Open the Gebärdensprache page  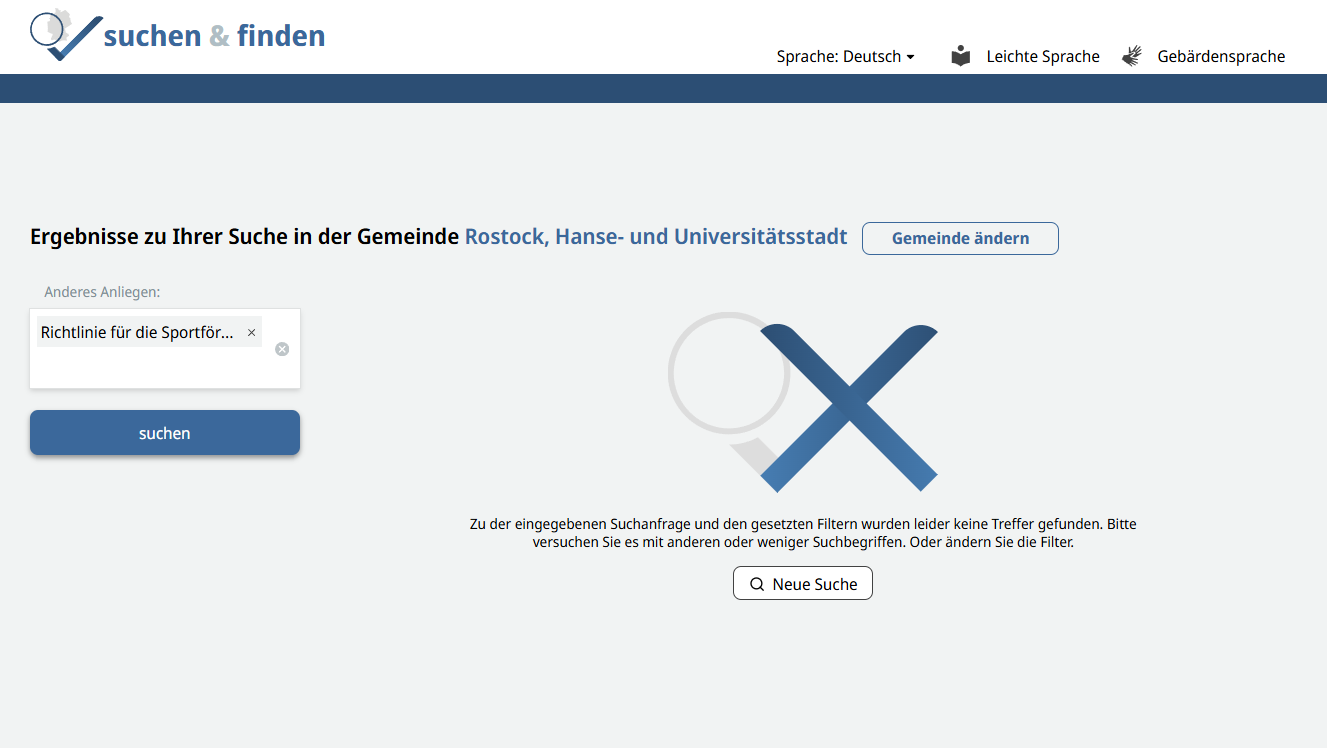pos(1221,56)
